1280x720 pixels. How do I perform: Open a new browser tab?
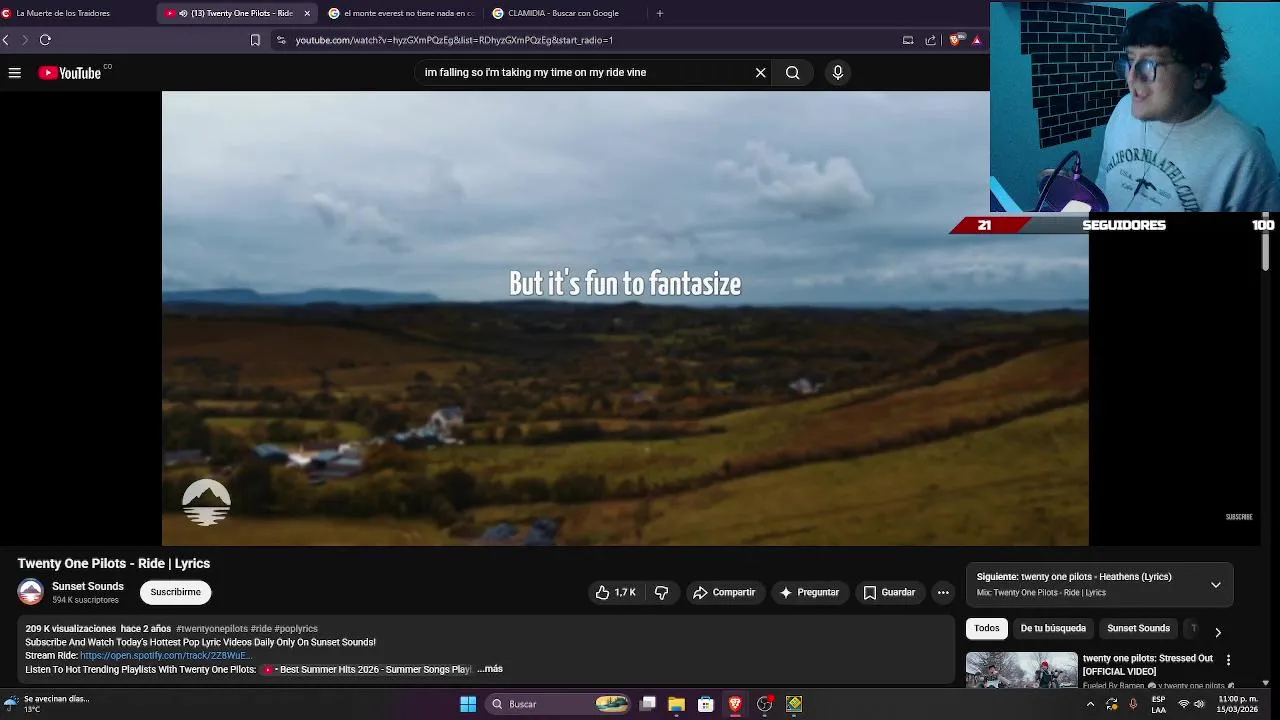[x=659, y=13]
